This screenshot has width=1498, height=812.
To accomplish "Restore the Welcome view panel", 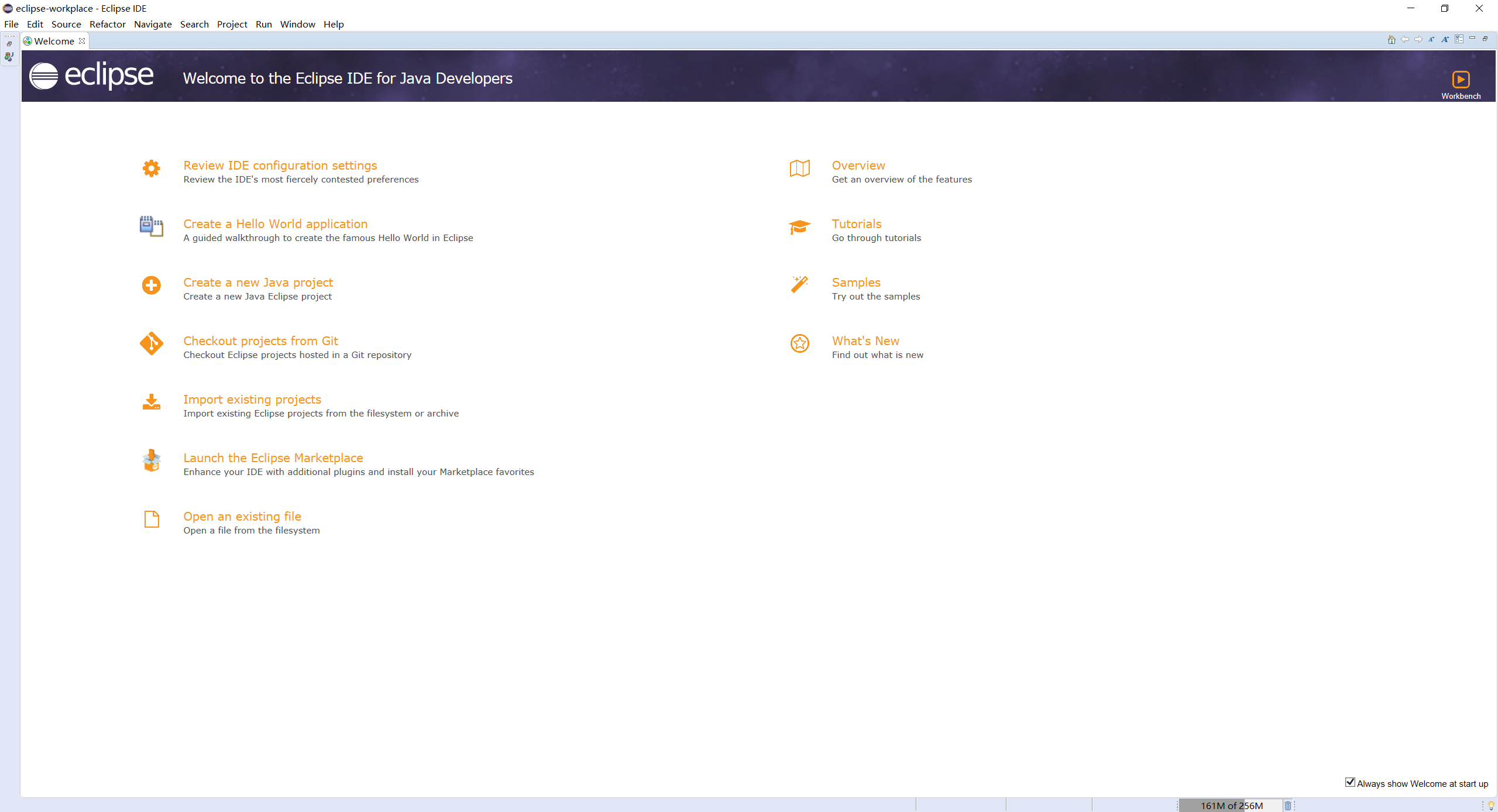I will pyautogui.click(x=1485, y=39).
